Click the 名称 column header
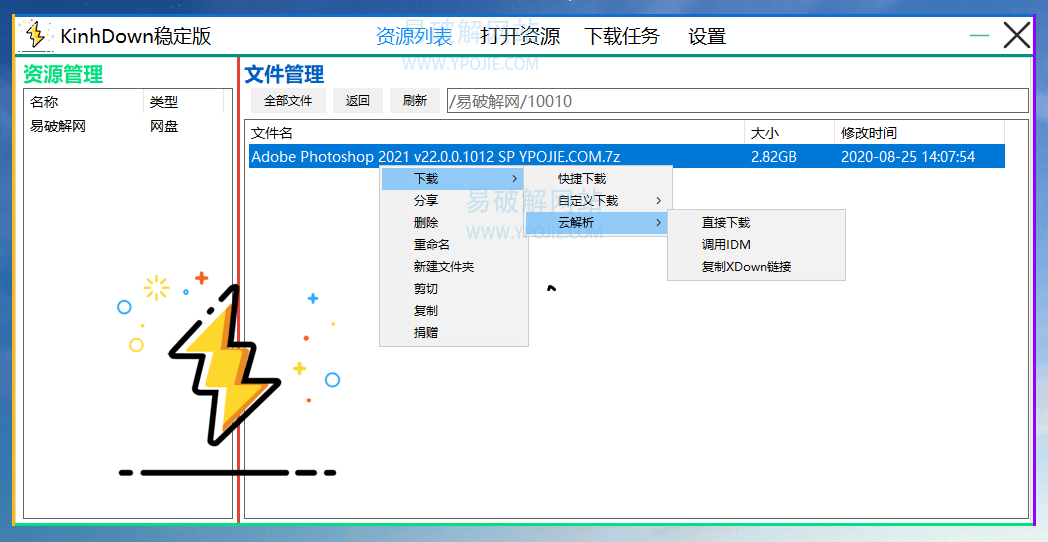The image size is (1048, 542). coord(84,102)
